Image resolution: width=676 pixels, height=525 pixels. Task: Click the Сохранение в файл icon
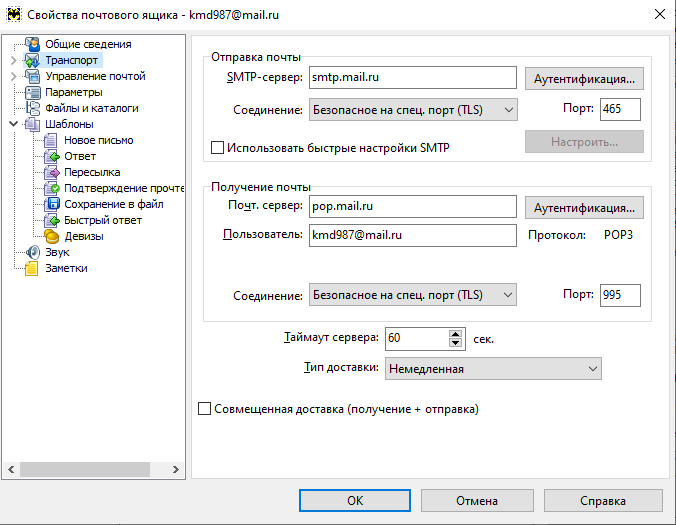(51, 204)
